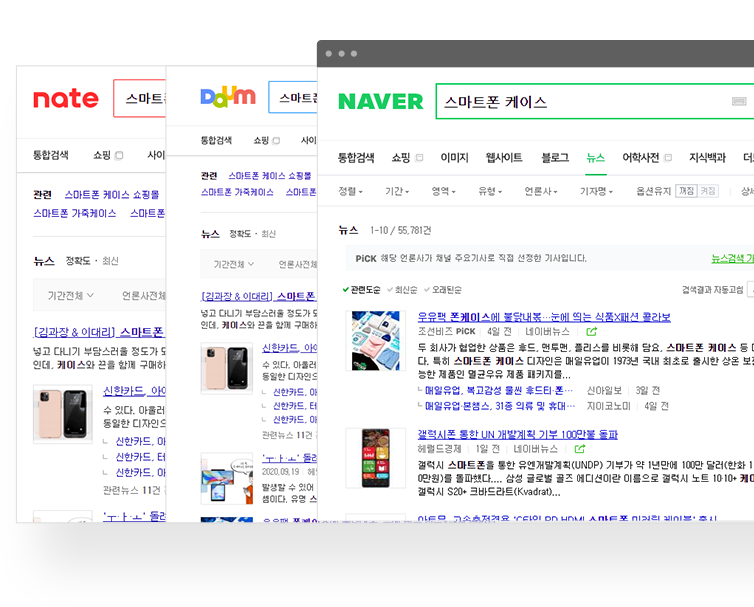Screen dimensions: 754x607
Task: Switch to 통합검색 tab in Naver
Action: (356, 158)
